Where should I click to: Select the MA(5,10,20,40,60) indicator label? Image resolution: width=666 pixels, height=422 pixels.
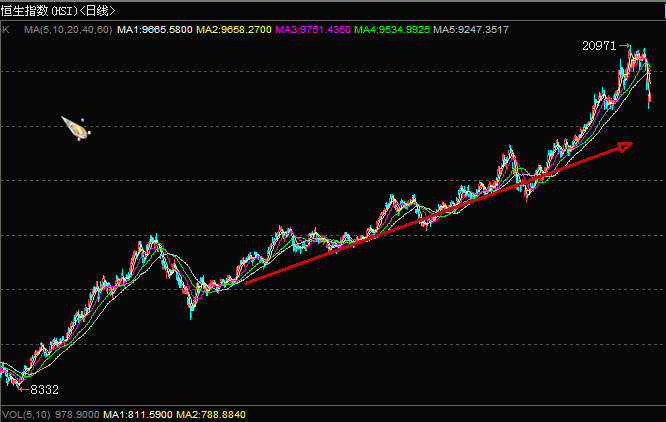[68, 30]
